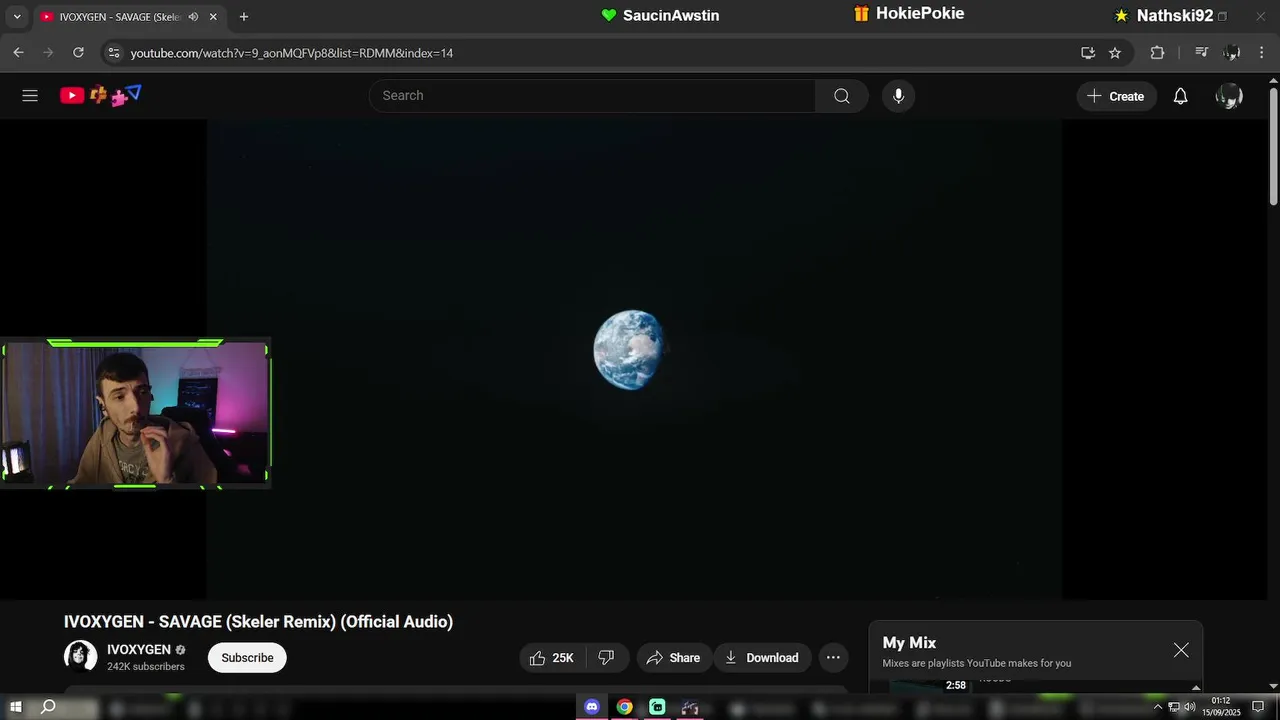Open the teal app icon beside Chrome on the taskbar
This screenshot has height=720, width=1280.
point(657,707)
